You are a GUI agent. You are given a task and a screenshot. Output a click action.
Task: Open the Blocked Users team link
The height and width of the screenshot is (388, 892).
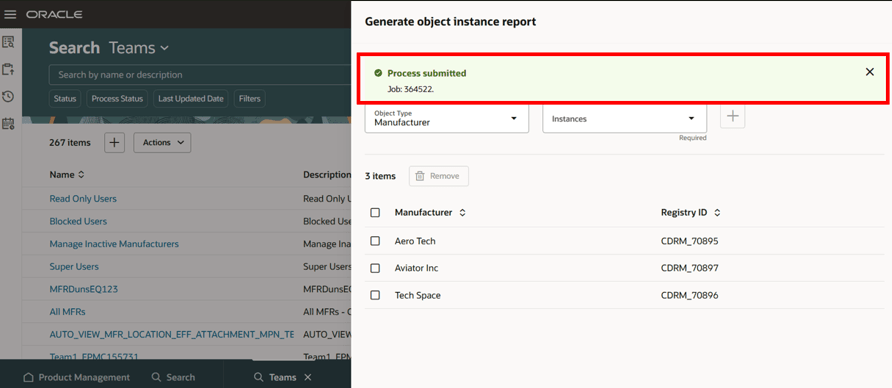click(x=78, y=221)
